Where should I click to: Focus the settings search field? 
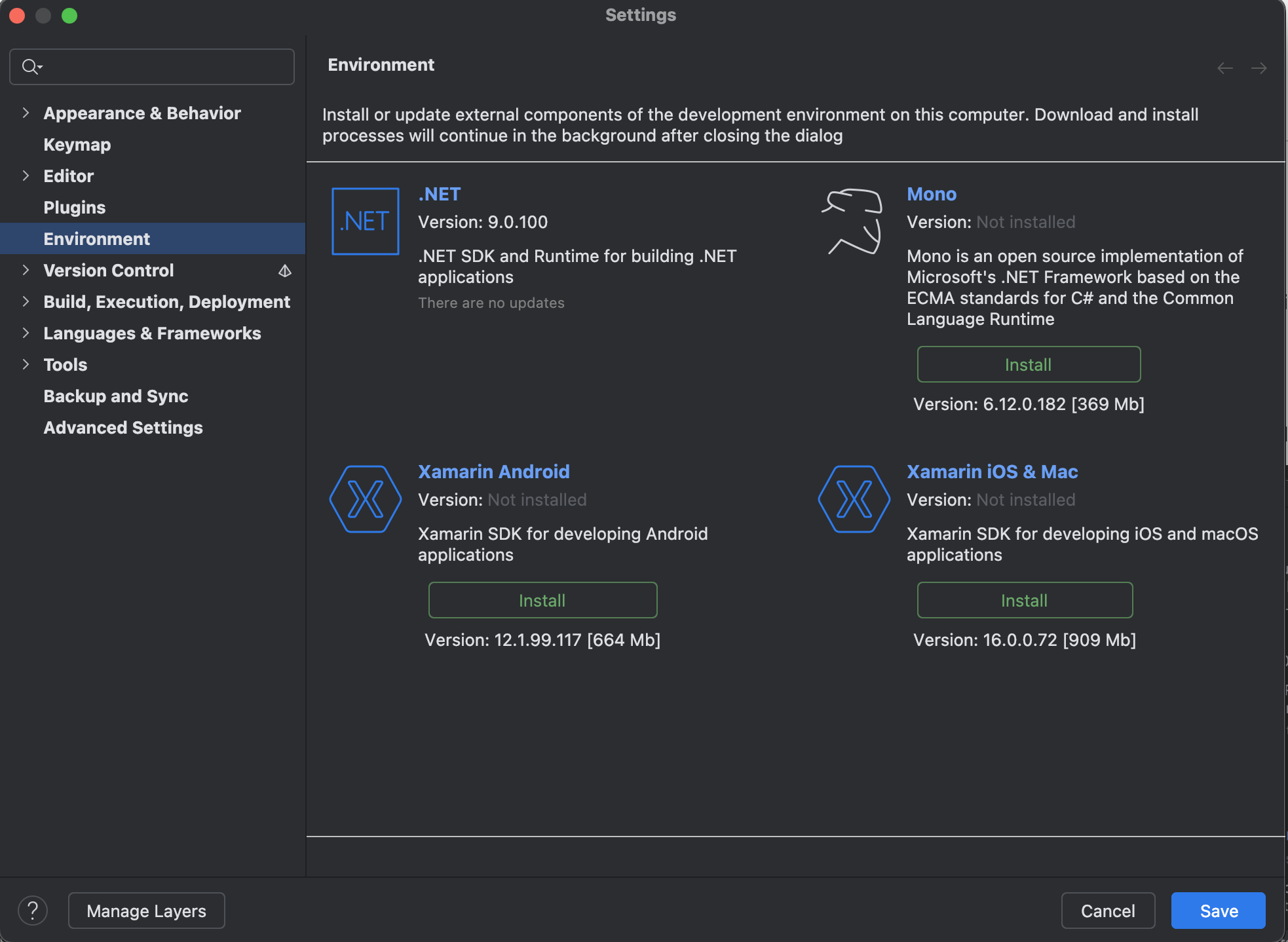point(164,67)
